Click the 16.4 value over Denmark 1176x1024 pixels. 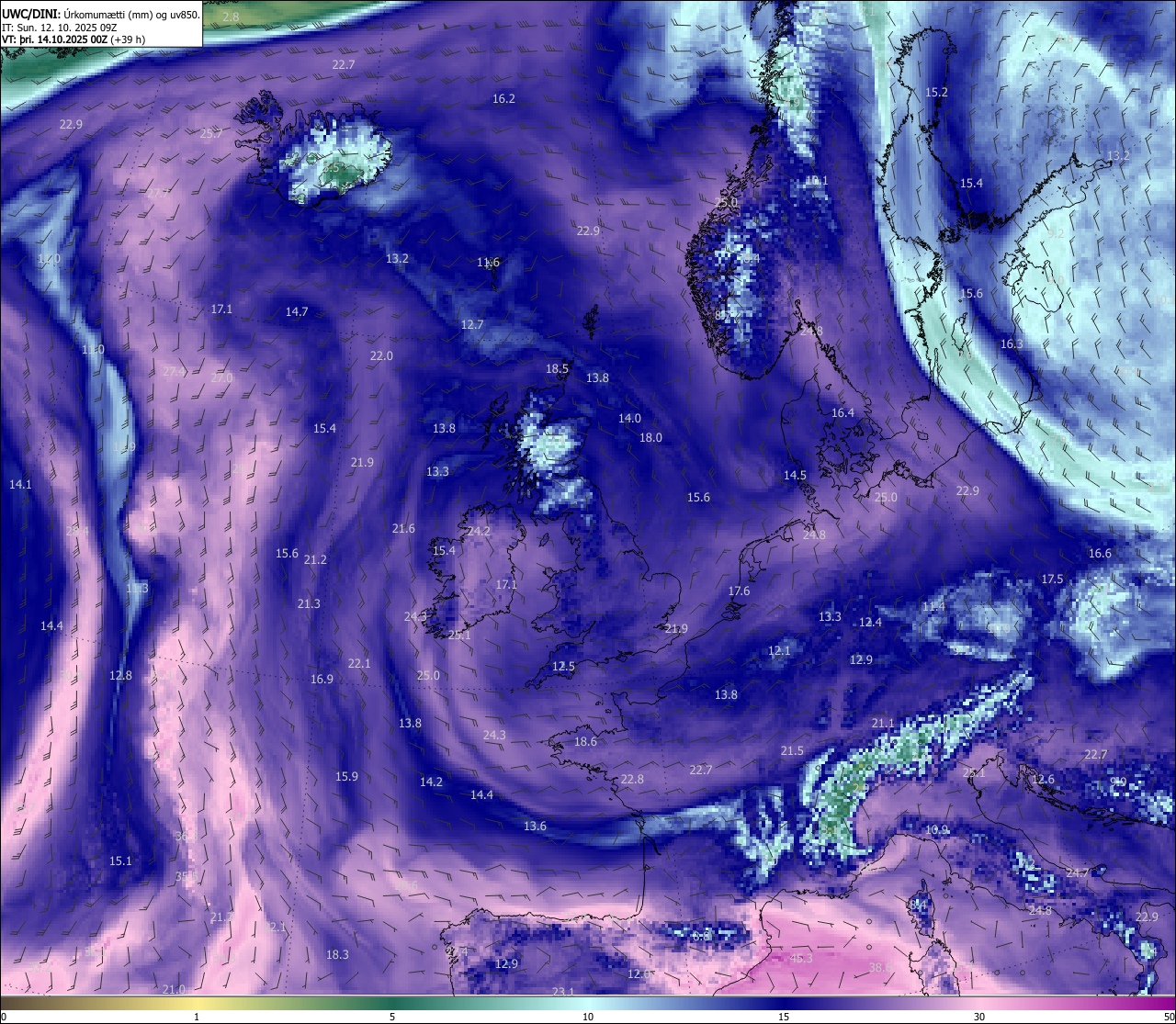coord(842,413)
